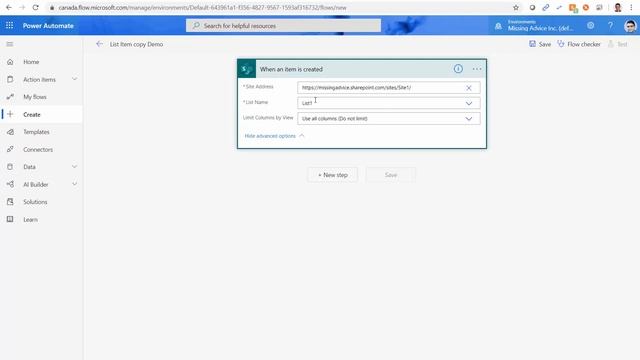The width and height of the screenshot is (640, 360).
Task: Bookmark this page with star icon
Action: click(516, 7)
